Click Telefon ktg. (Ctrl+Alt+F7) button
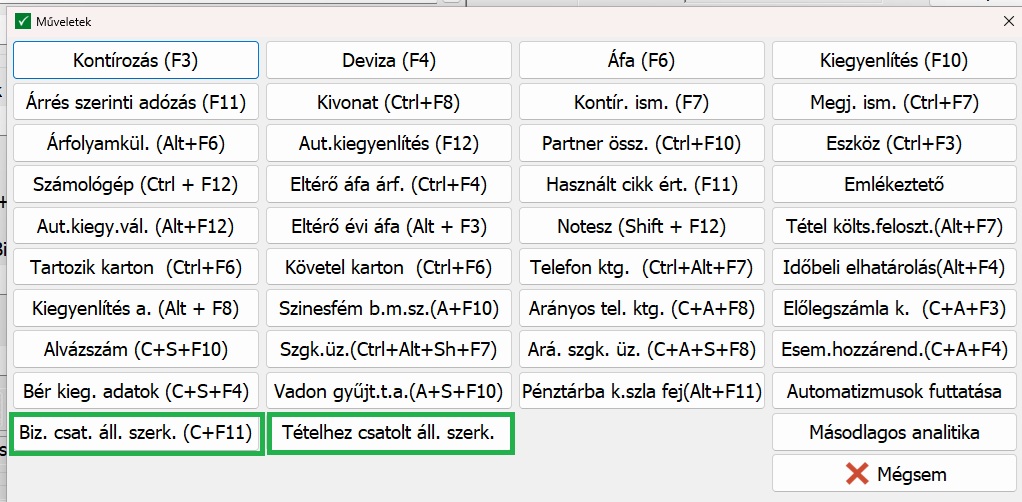The width and height of the screenshot is (1022, 502). coord(641,268)
